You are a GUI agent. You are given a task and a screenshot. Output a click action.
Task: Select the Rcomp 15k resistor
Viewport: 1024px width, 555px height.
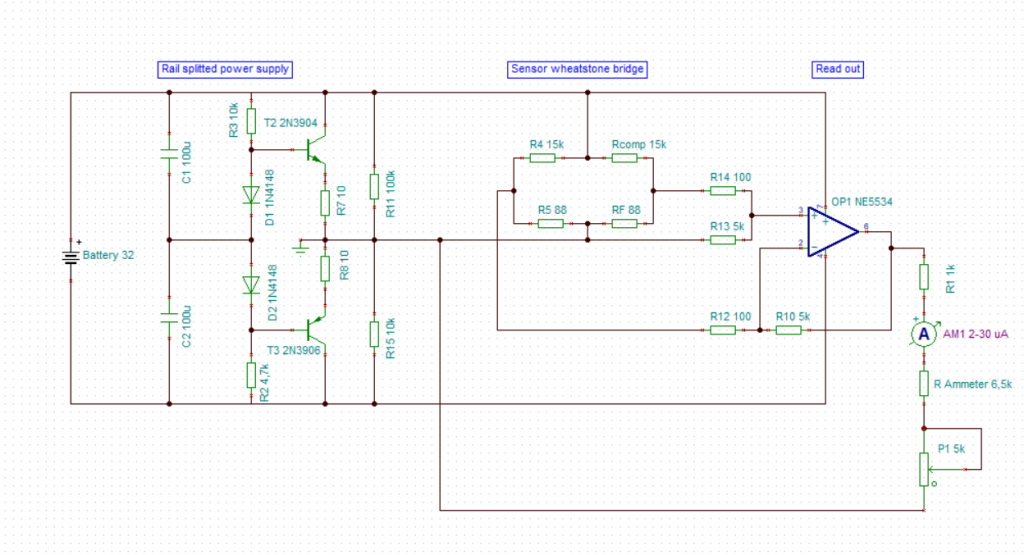pos(626,157)
